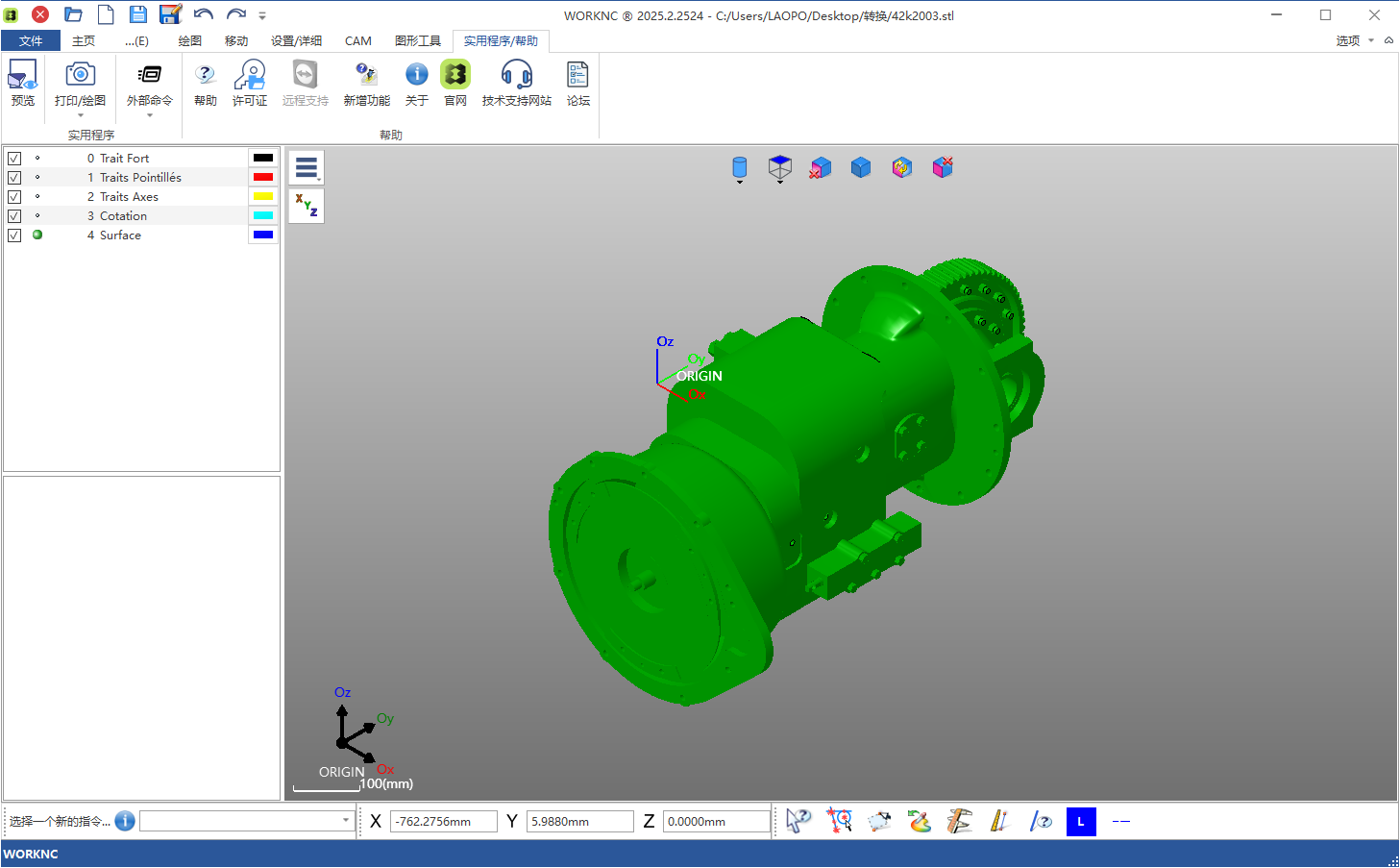Image resolution: width=1400 pixels, height=868 pixels.
Task: Open the quick access toolbar customize arrow
Action: tap(262, 15)
